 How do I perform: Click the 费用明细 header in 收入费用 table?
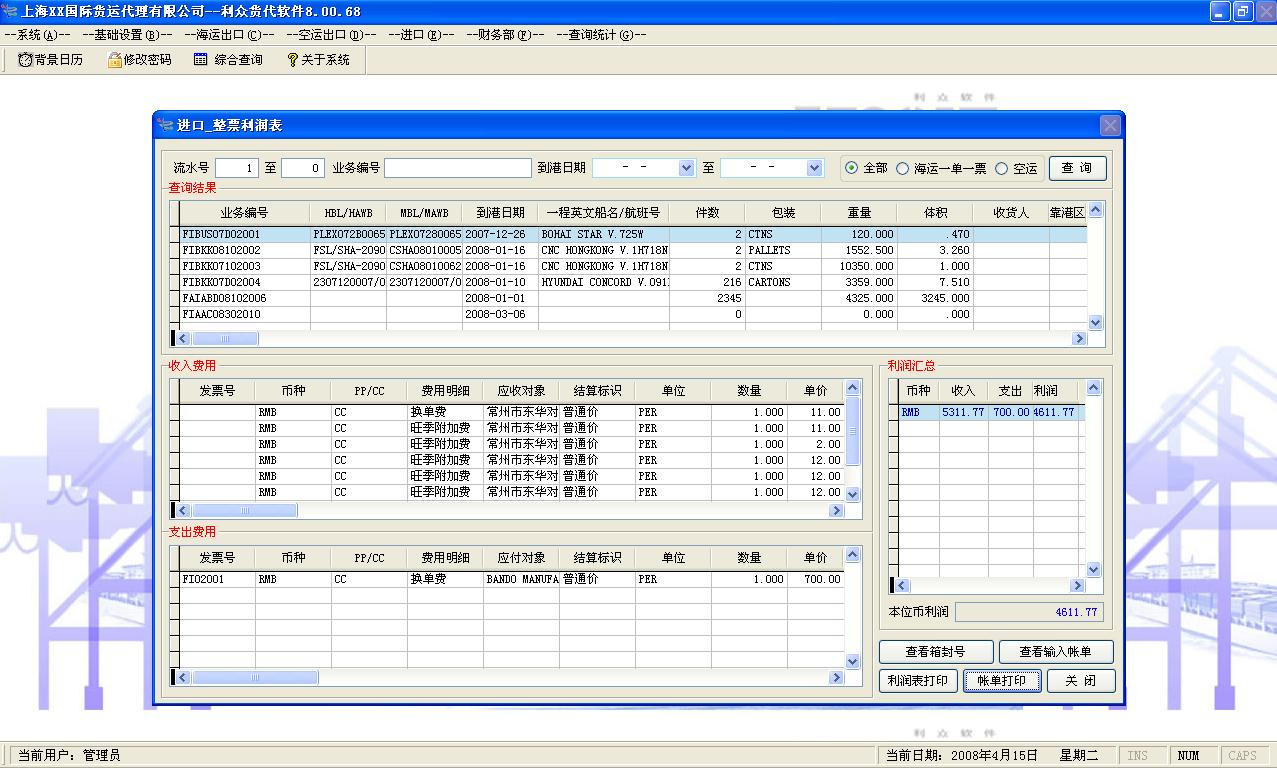pos(445,391)
